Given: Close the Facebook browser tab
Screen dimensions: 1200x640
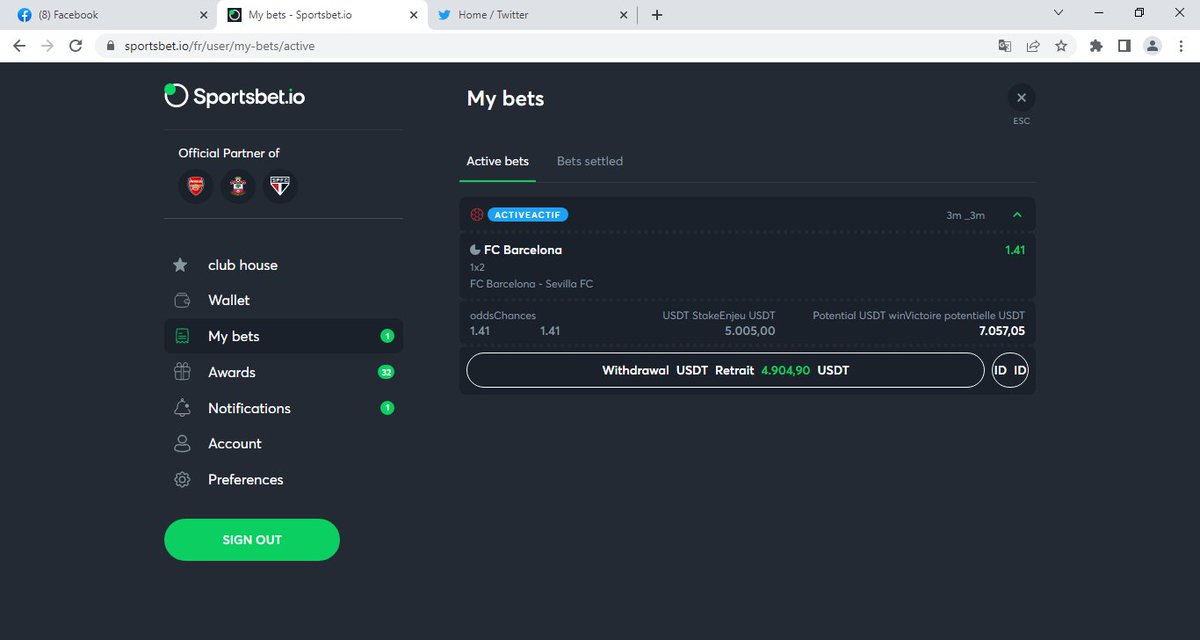Looking at the screenshot, I should [204, 15].
